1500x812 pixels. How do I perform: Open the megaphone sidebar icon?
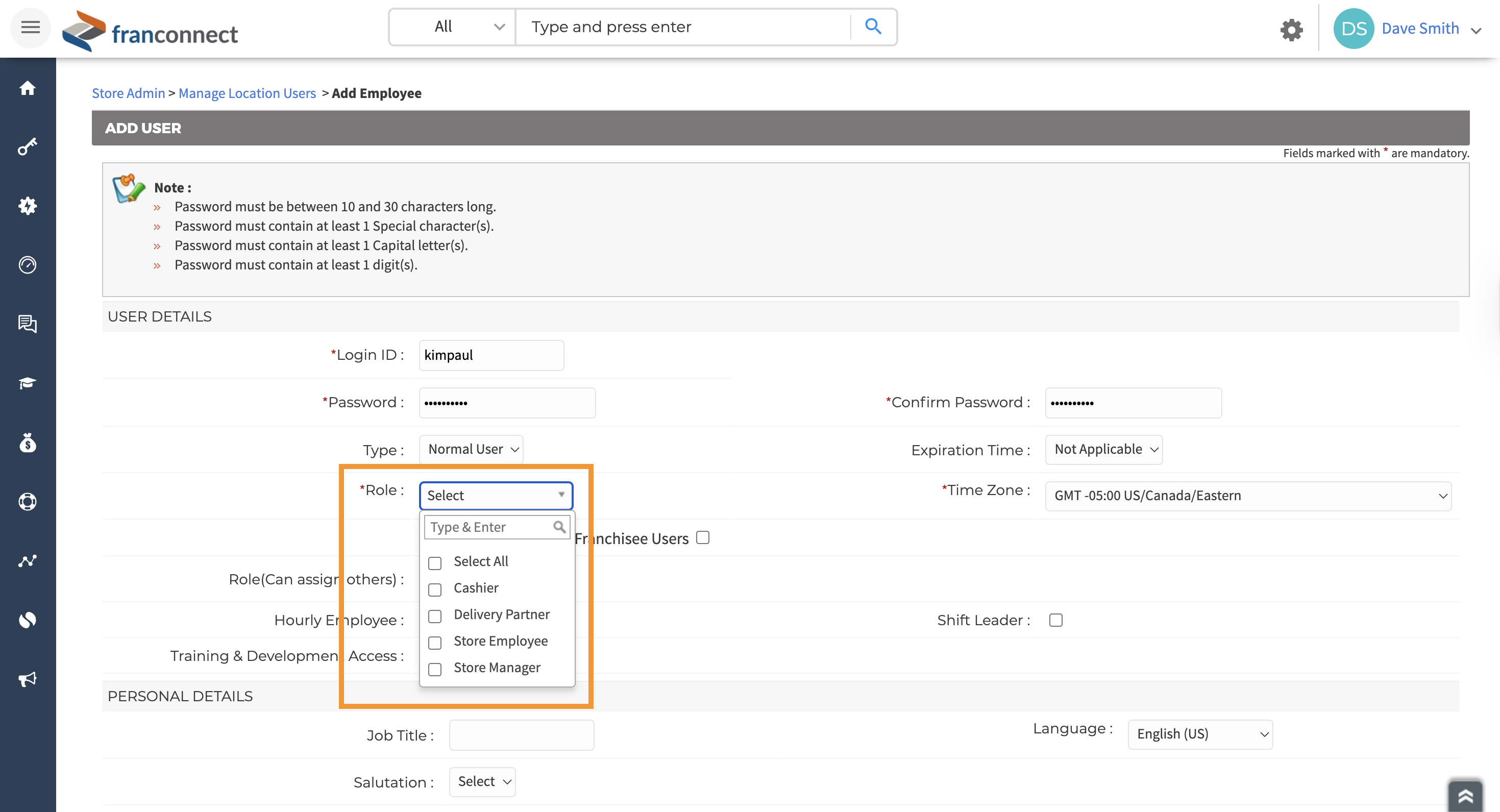pyautogui.click(x=28, y=679)
